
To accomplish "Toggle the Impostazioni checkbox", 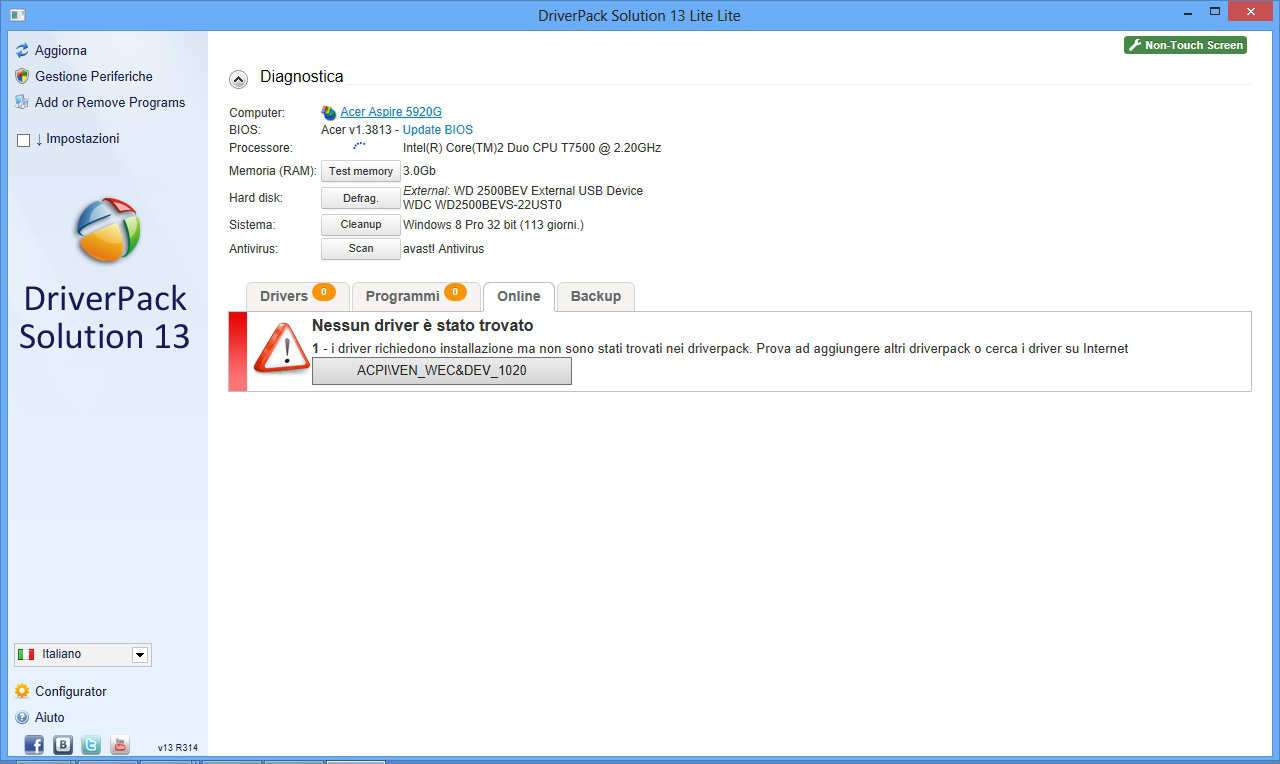I will click(x=24, y=140).
